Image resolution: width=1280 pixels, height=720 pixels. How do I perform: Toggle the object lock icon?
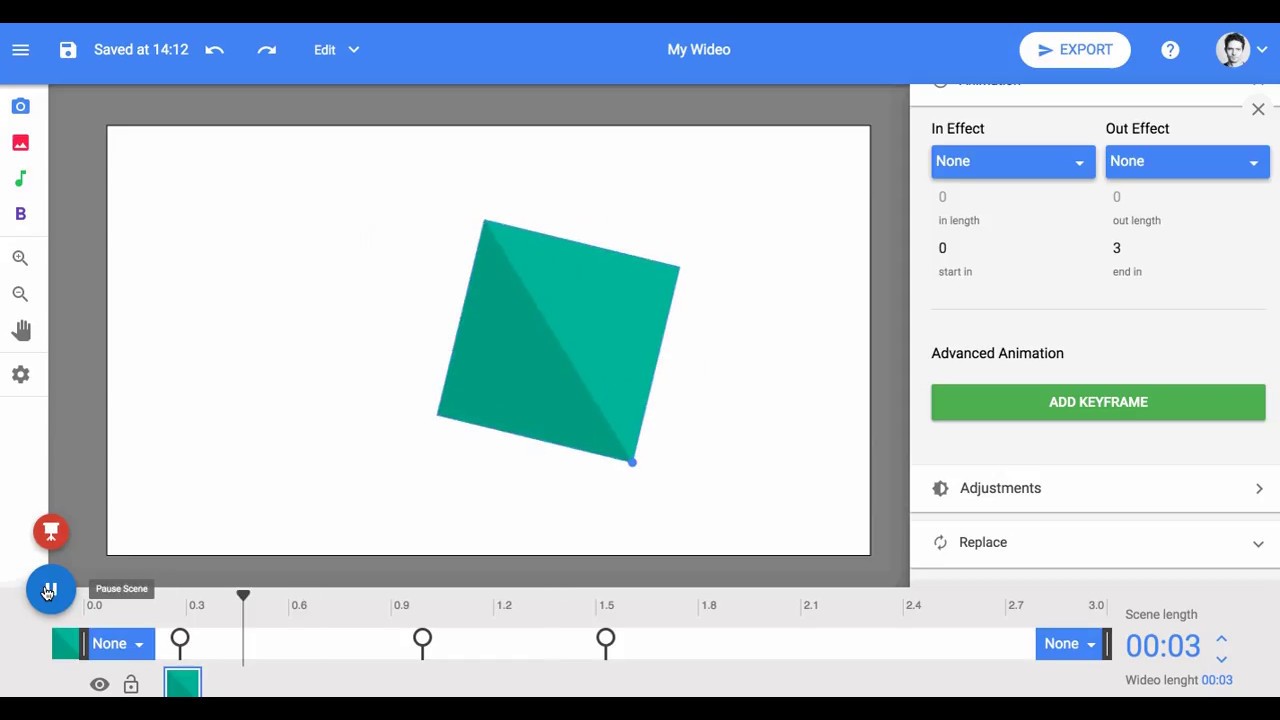point(131,685)
